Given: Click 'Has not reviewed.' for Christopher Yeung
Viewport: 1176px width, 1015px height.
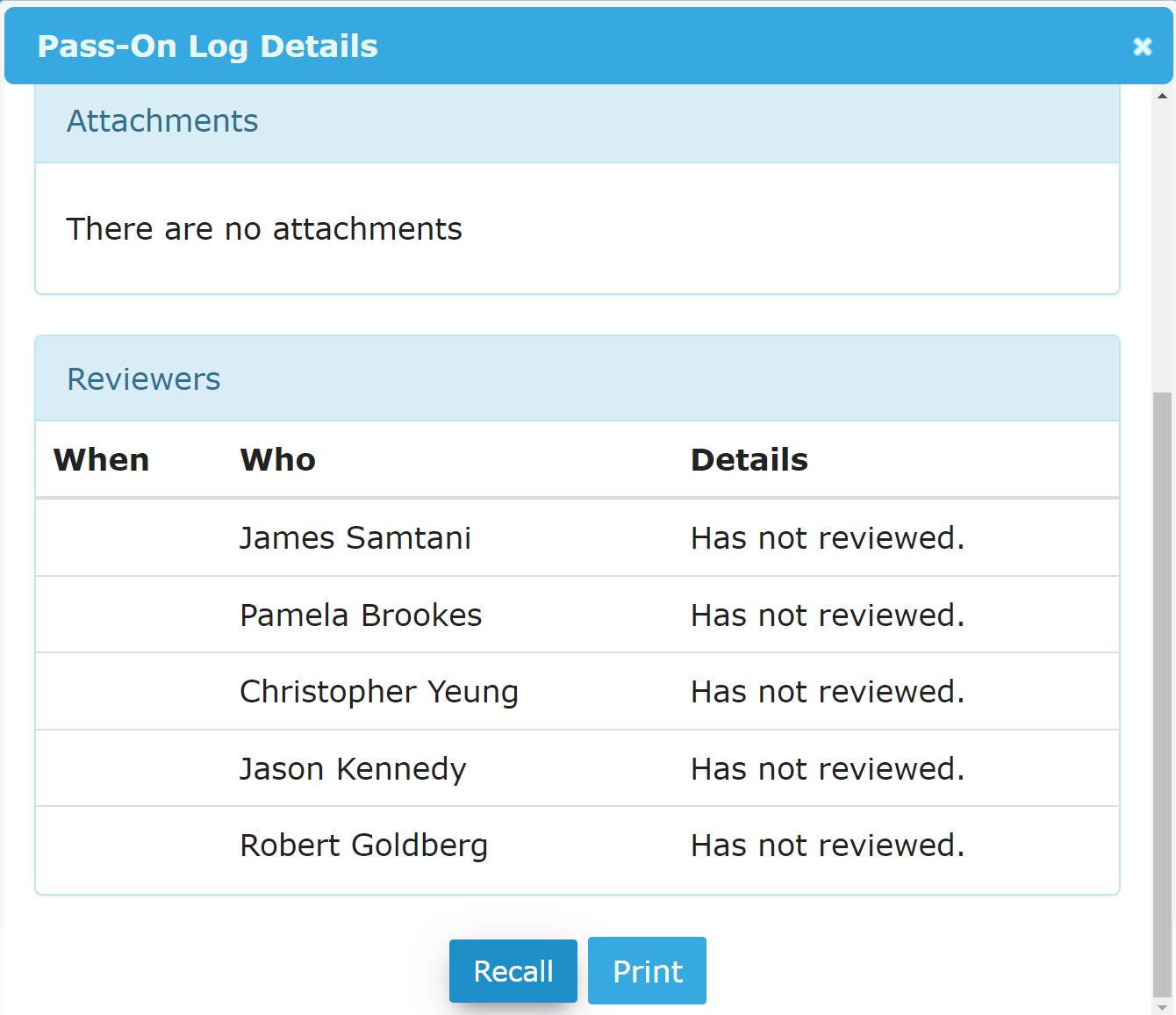Looking at the screenshot, I should (x=828, y=692).
